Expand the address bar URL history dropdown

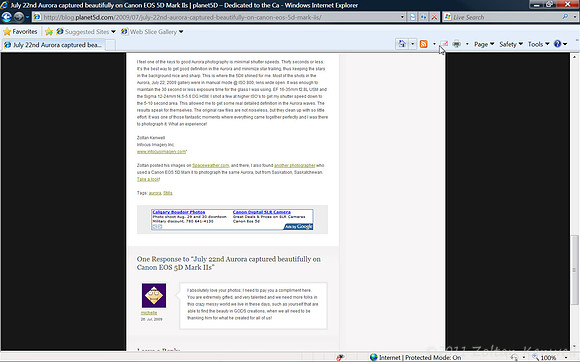pos(402,17)
